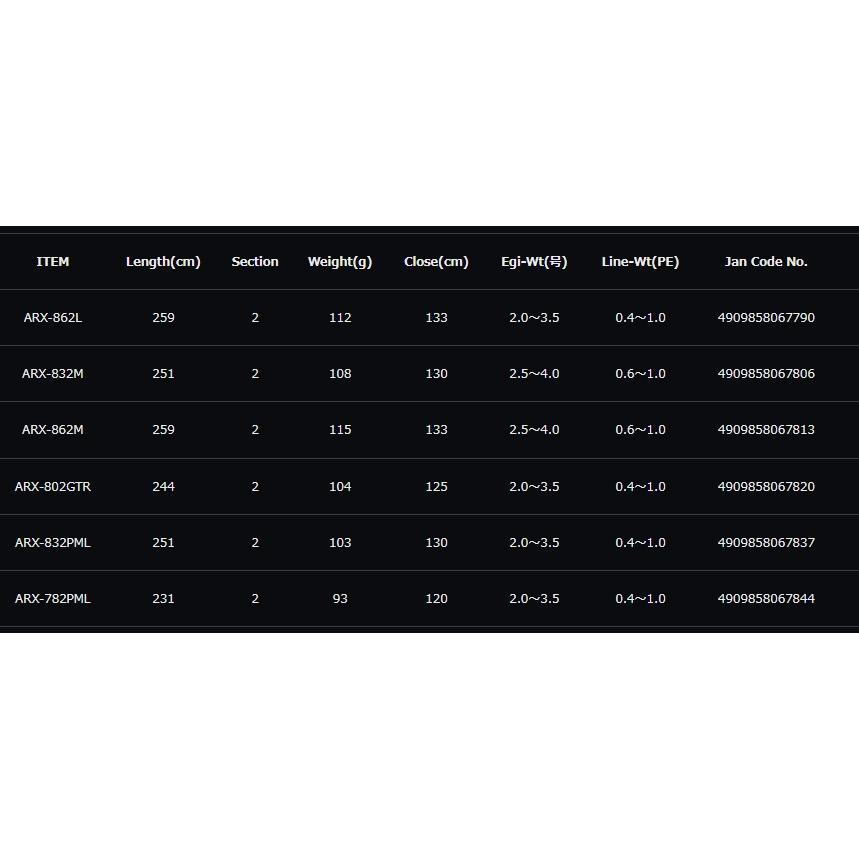Click the length value 244
Screen dimensions: 859x859
pyautogui.click(x=163, y=486)
